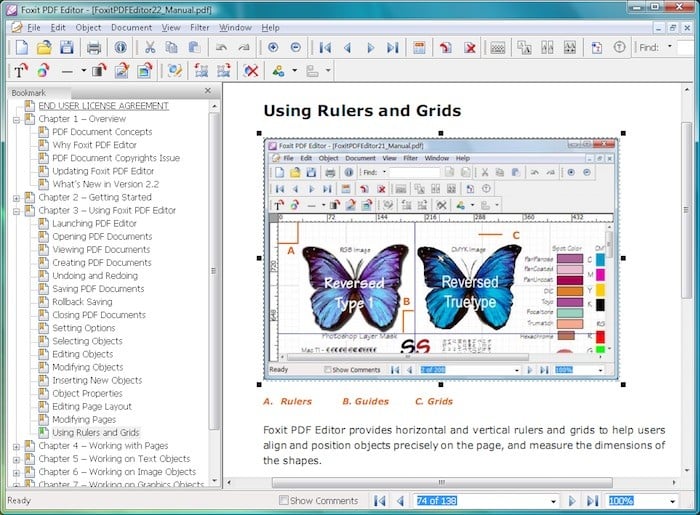
Task: Close the Bookmark panel
Action: (208, 91)
